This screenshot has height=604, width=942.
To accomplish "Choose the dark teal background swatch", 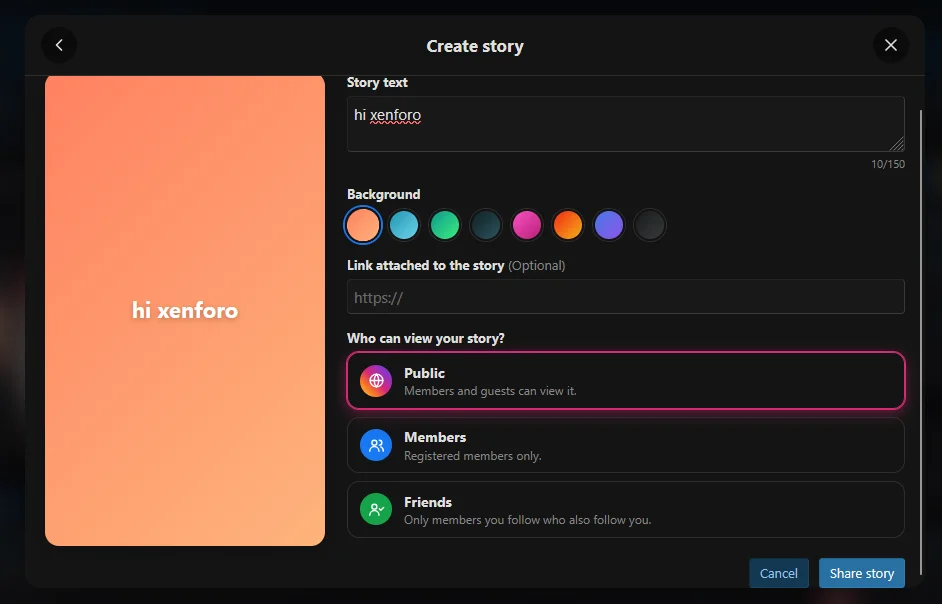I will pos(485,225).
